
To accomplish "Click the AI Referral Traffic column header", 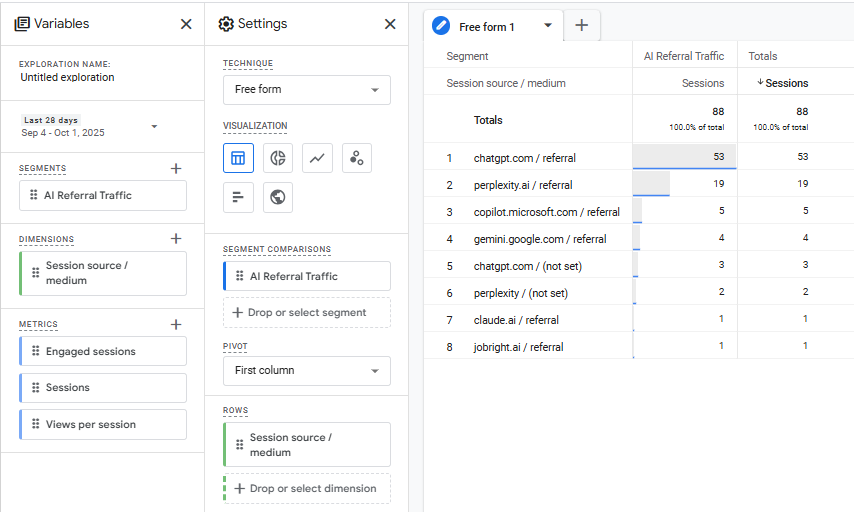I will tap(684, 56).
